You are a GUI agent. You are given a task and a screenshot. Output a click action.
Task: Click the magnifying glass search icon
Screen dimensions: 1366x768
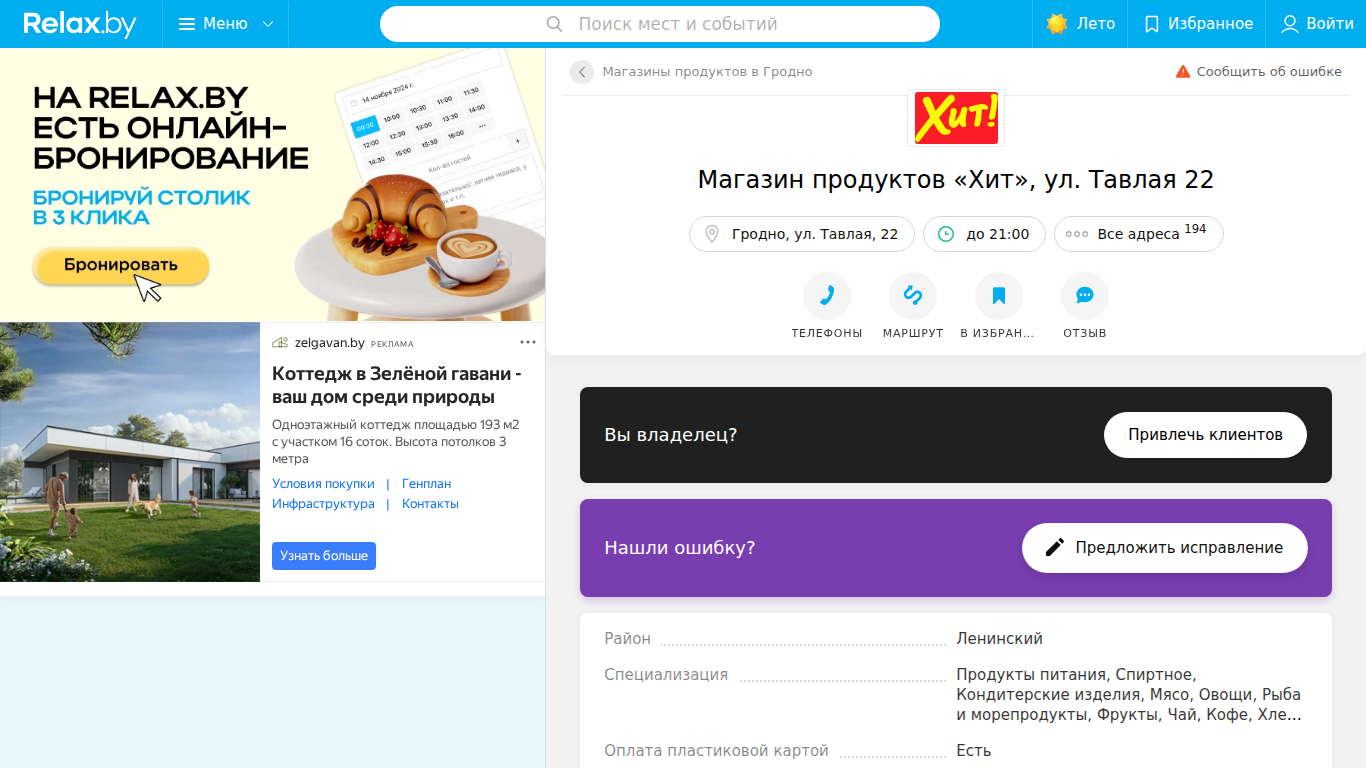pos(555,24)
